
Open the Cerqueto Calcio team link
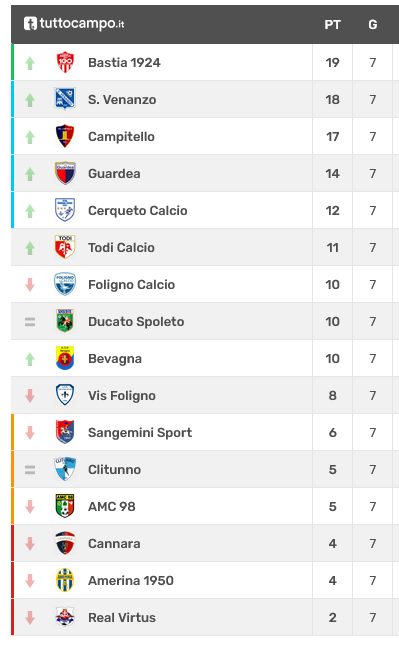click(x=138, y=211)
